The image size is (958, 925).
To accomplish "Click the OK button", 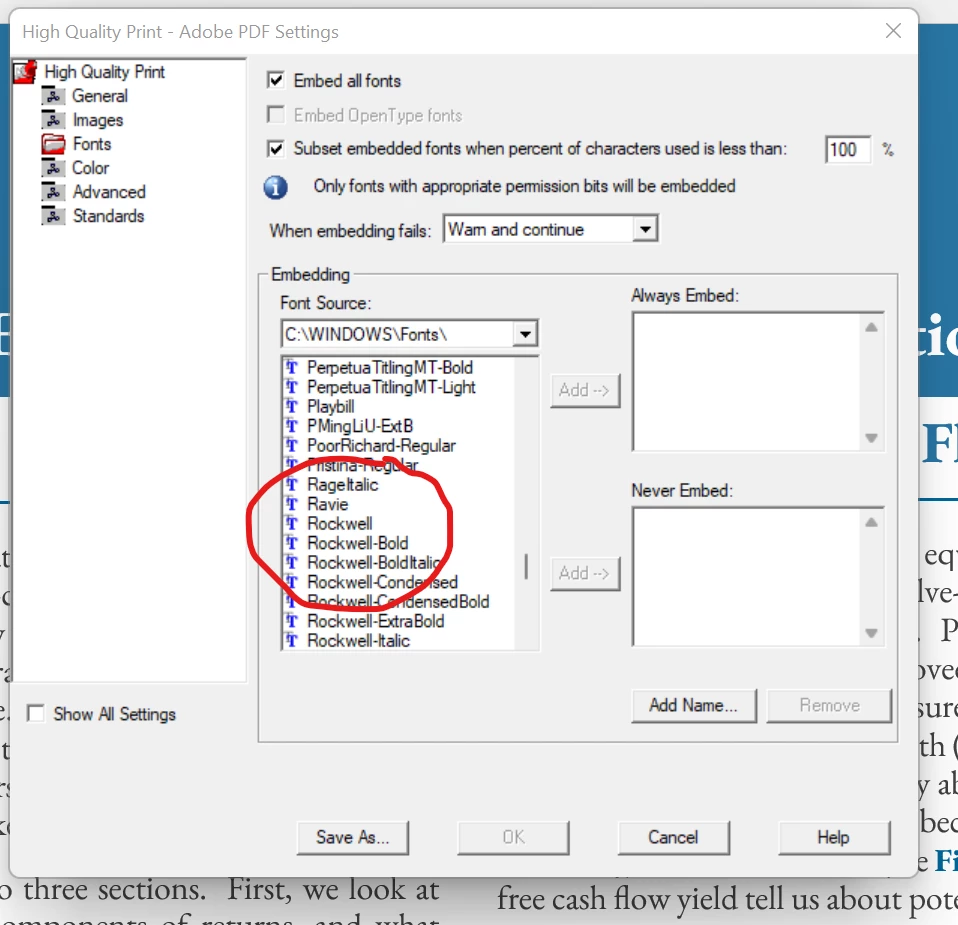I will pos(513,838).
